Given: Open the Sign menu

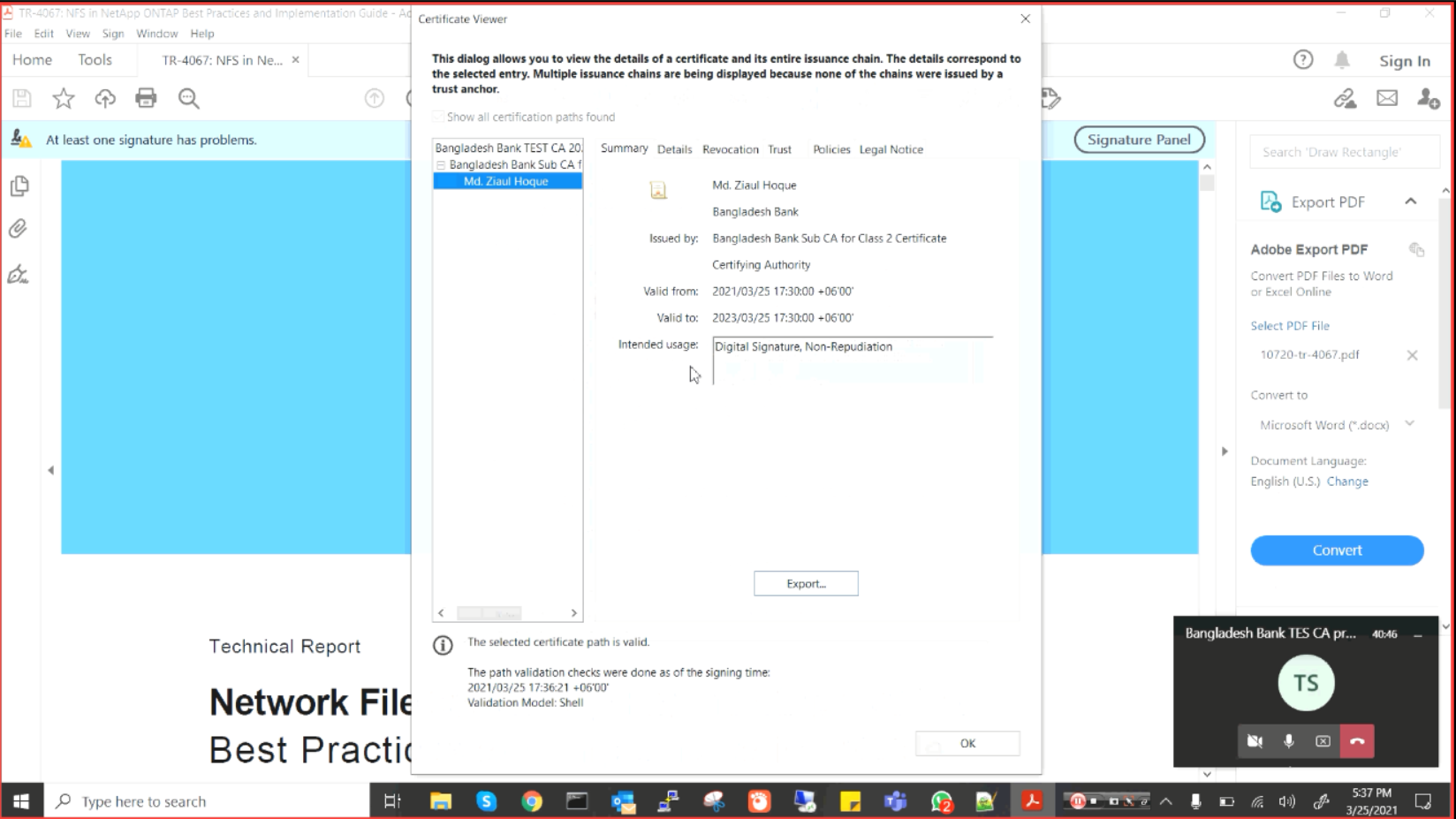Looking at the screenshot, I should [113, 34].
